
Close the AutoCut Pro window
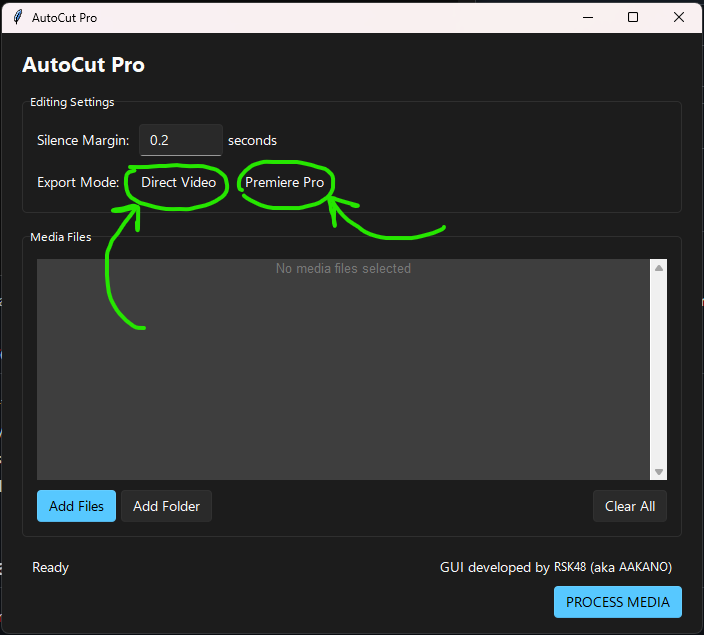(679, 18)
